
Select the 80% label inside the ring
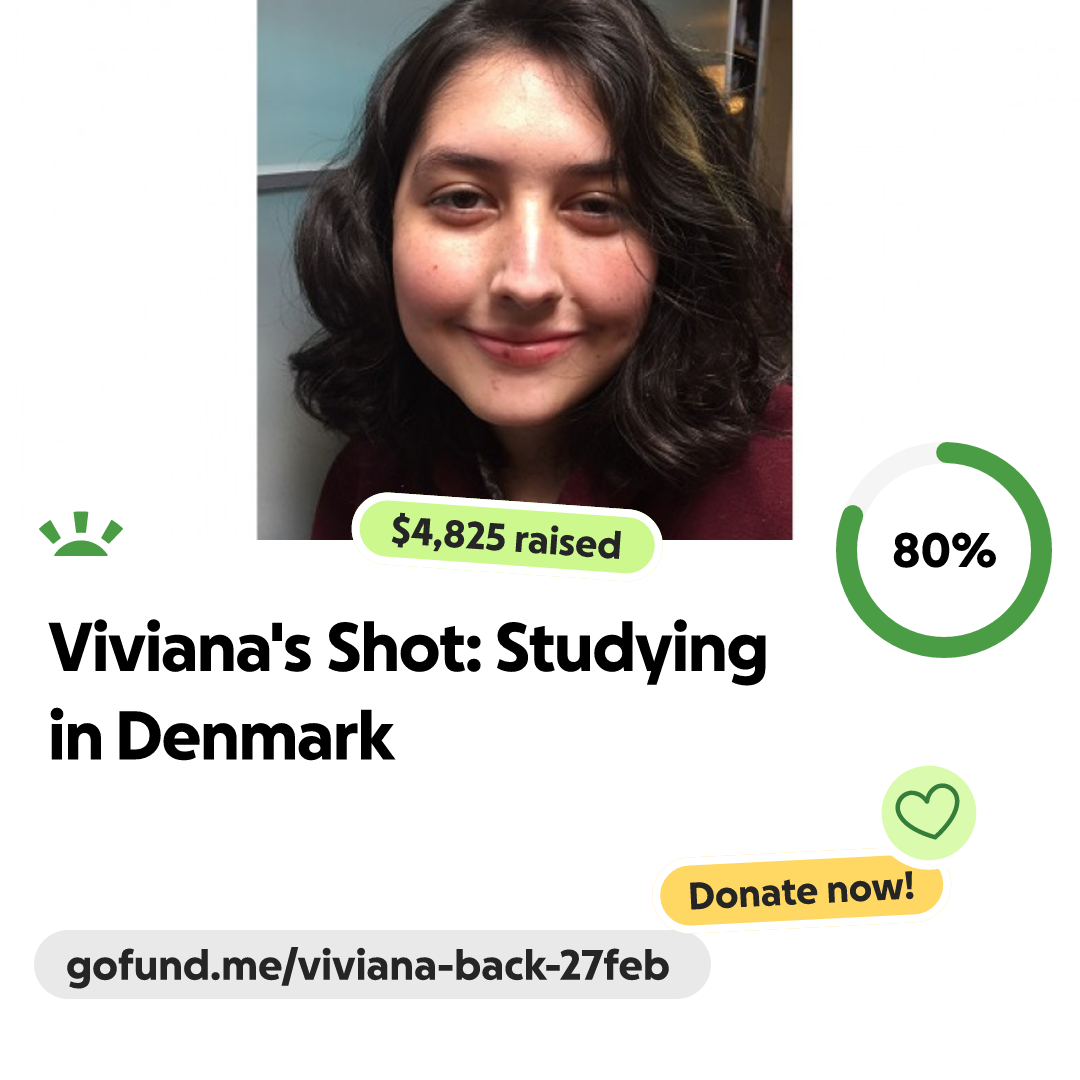(x=944, y=550)
